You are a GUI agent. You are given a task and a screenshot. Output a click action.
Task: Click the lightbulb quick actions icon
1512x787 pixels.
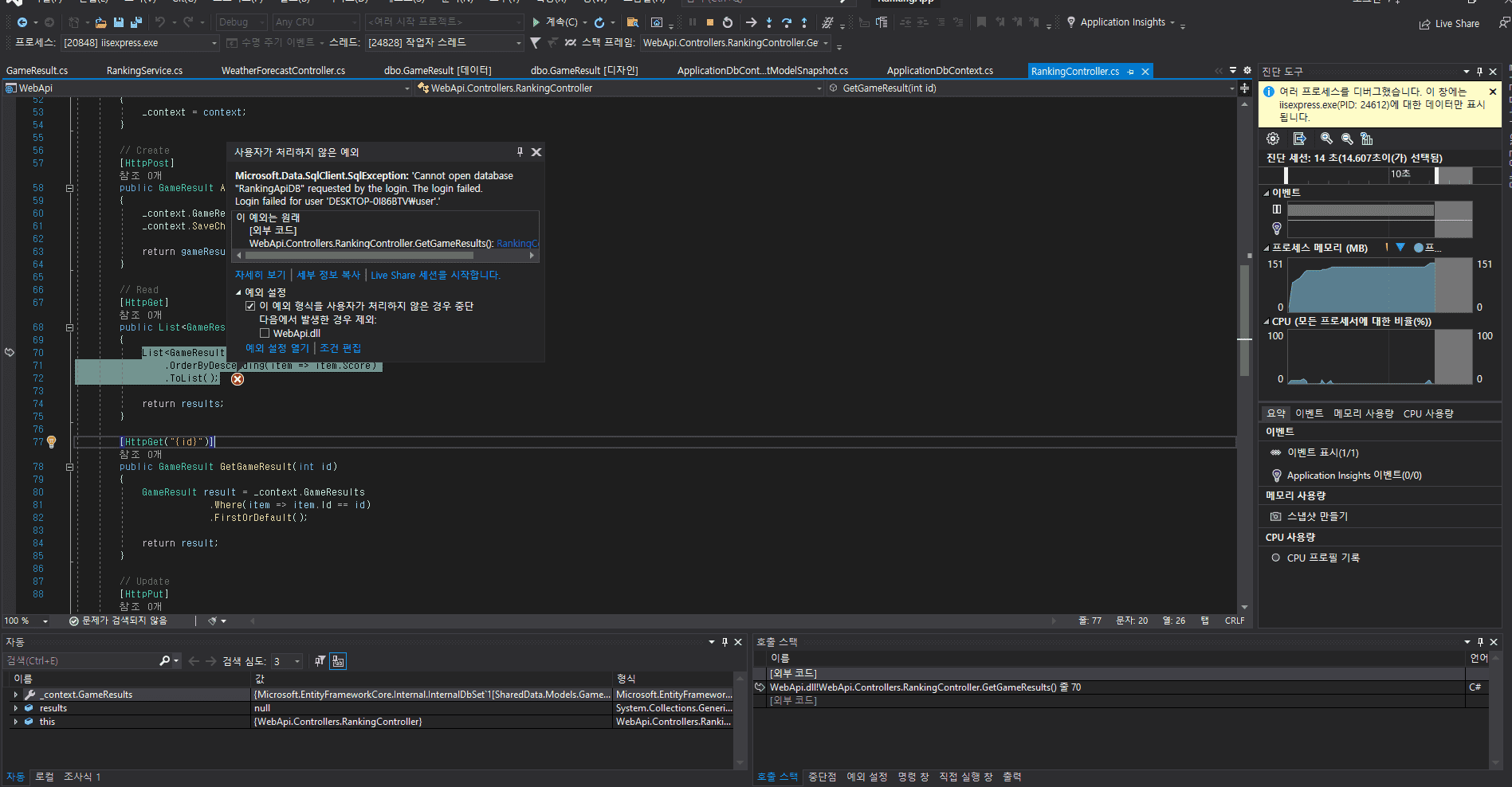(52, 441)
